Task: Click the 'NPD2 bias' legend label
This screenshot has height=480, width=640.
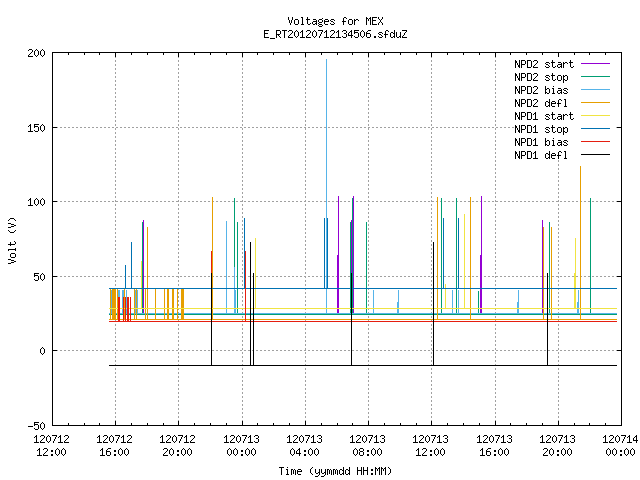Action: 541,90
